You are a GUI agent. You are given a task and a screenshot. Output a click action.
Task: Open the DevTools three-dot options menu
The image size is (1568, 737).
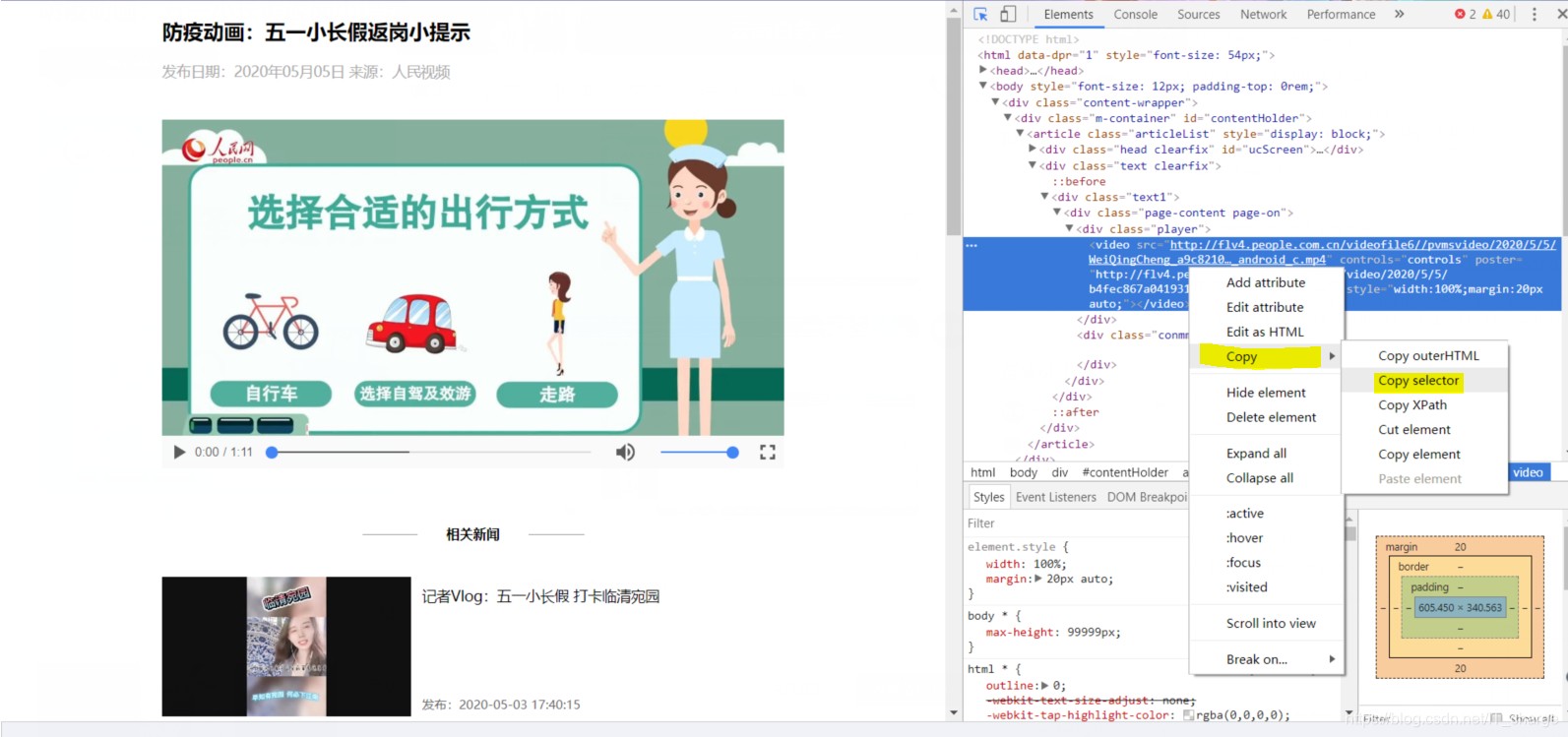1534,14
